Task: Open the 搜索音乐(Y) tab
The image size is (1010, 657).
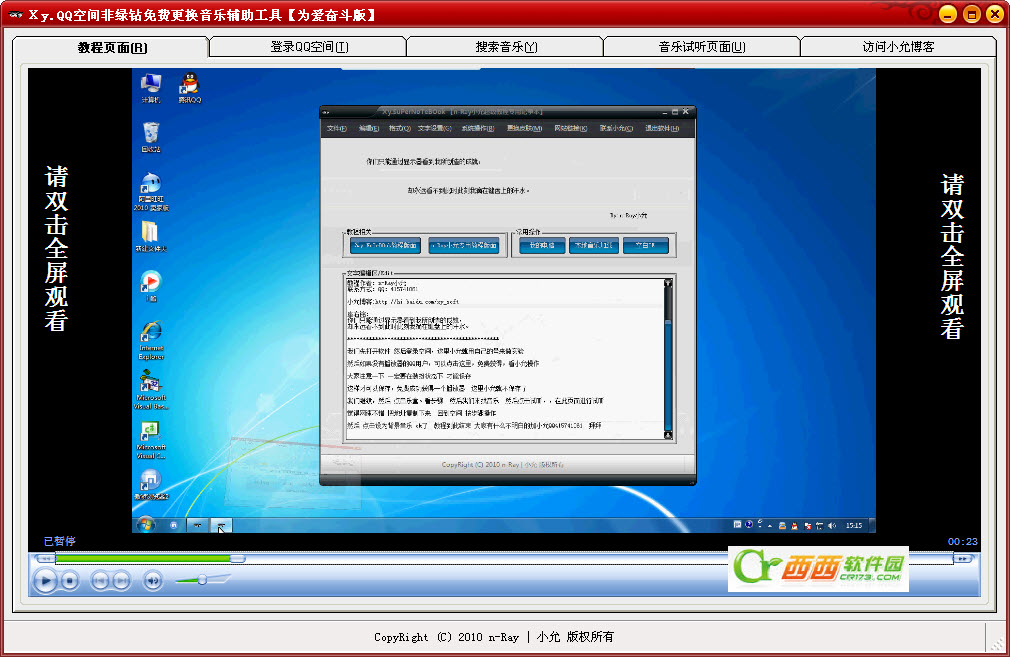Action: pos(506,46)
